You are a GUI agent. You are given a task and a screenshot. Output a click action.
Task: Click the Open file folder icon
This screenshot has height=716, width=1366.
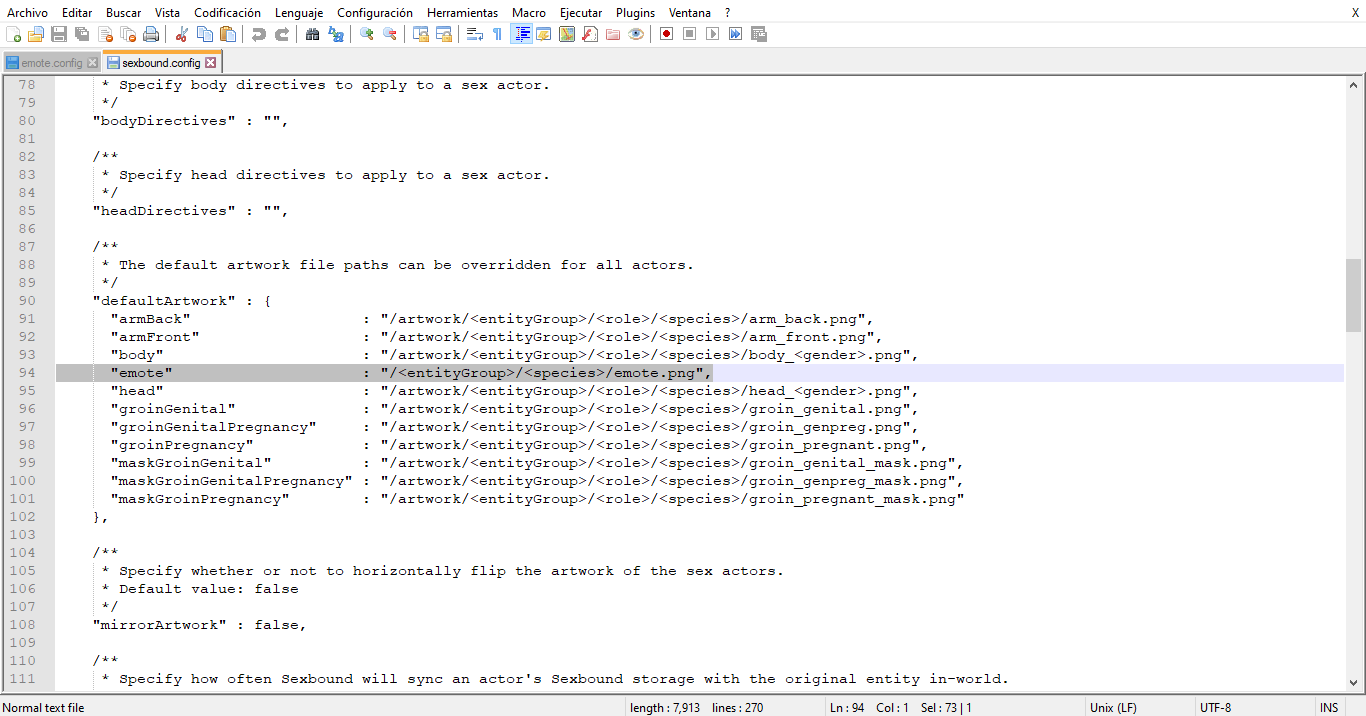(36, 34)
